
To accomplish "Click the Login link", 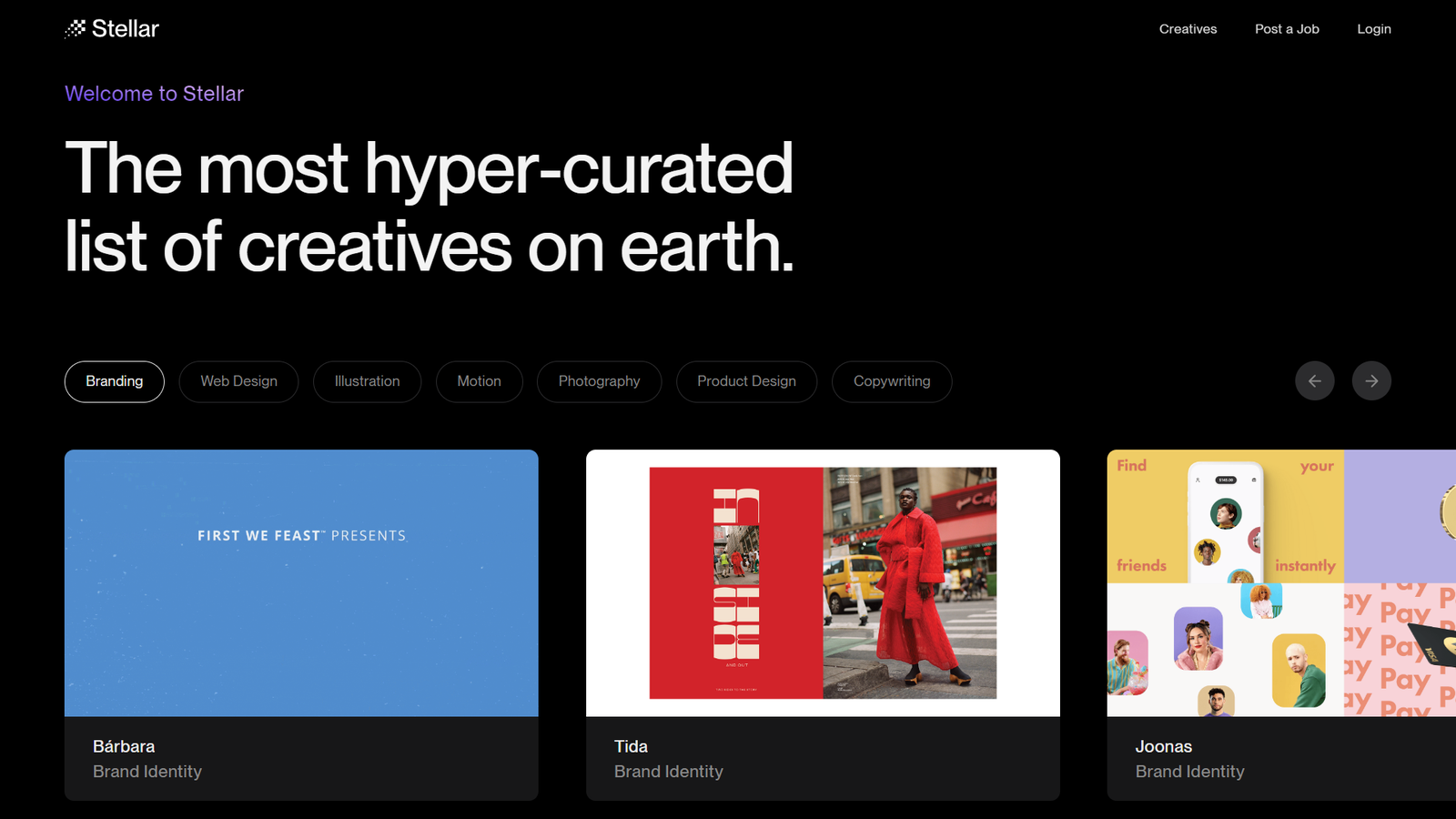I will (x=1373, y=29).
